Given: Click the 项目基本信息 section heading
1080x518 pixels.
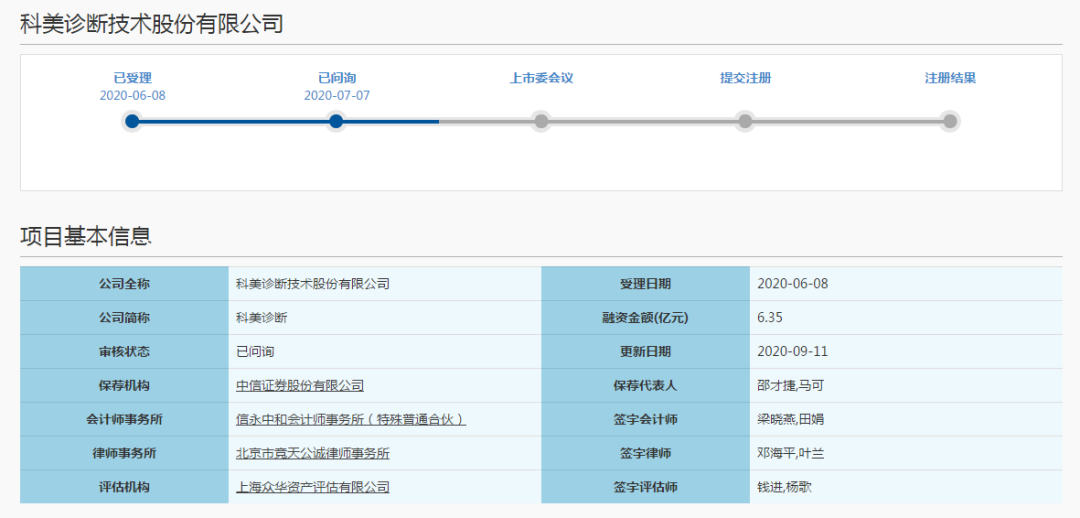Looking at the screenshot, I should pos(85,236).
